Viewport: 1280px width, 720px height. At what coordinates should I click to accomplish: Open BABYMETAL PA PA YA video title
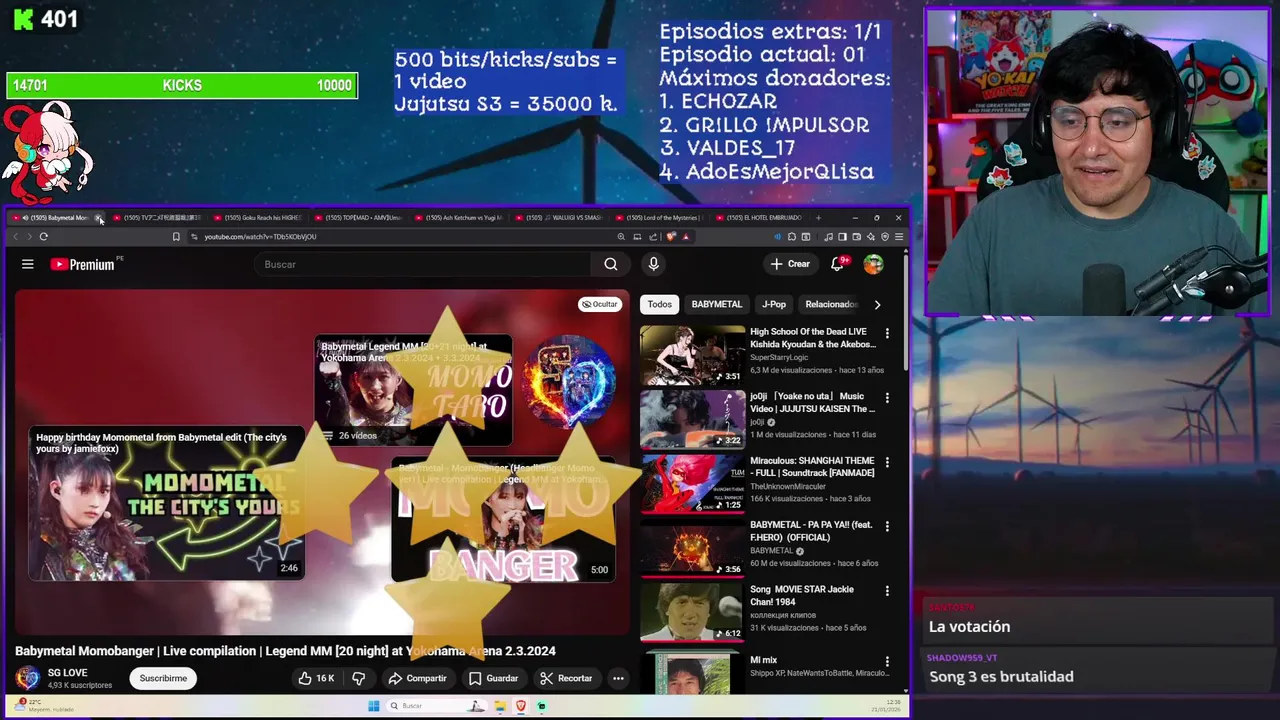[x=811, y=531]
